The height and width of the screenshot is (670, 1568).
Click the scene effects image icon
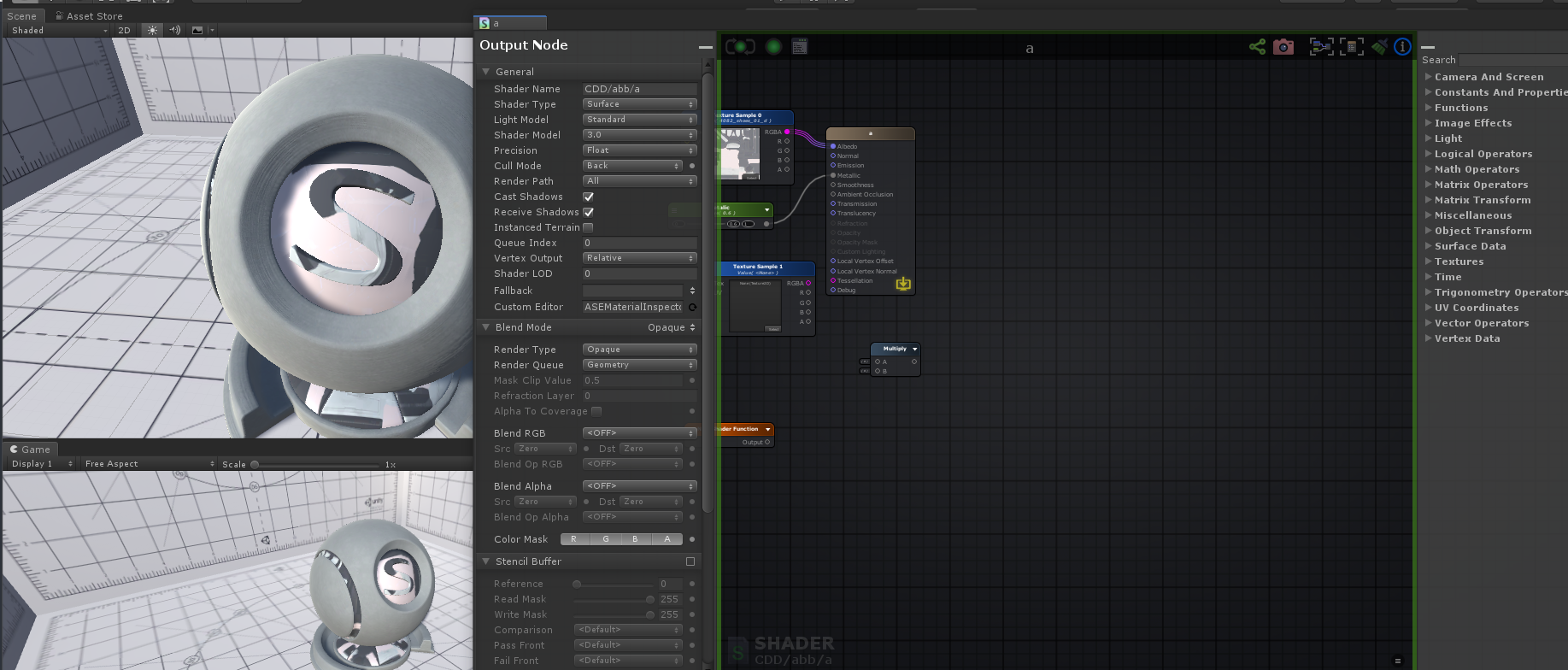point(197,30)
